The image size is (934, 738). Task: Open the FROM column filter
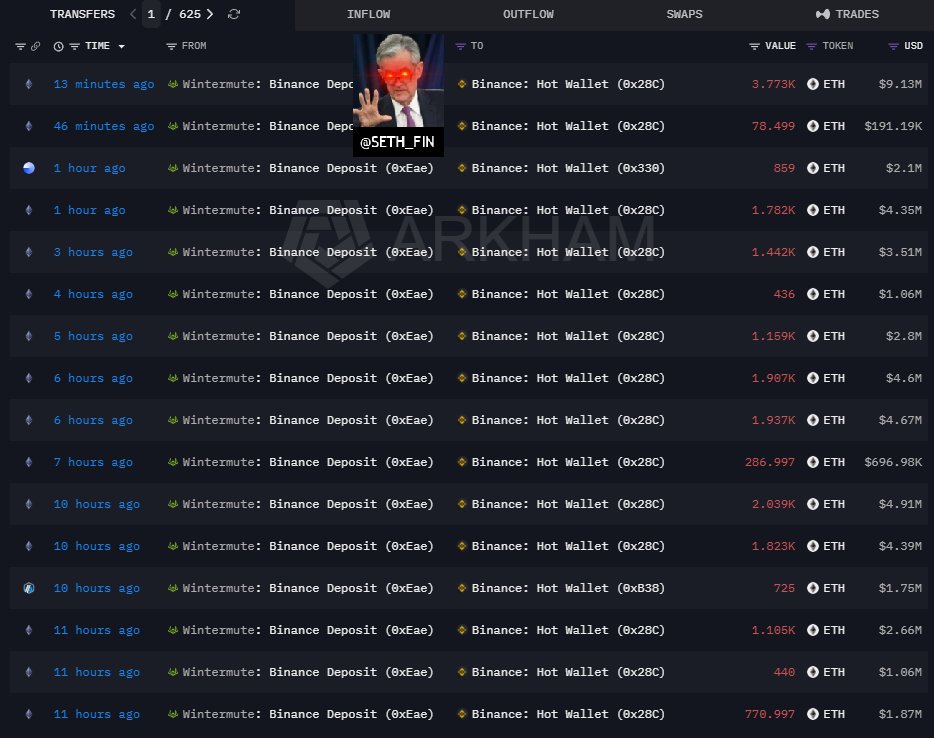point(172,46)
